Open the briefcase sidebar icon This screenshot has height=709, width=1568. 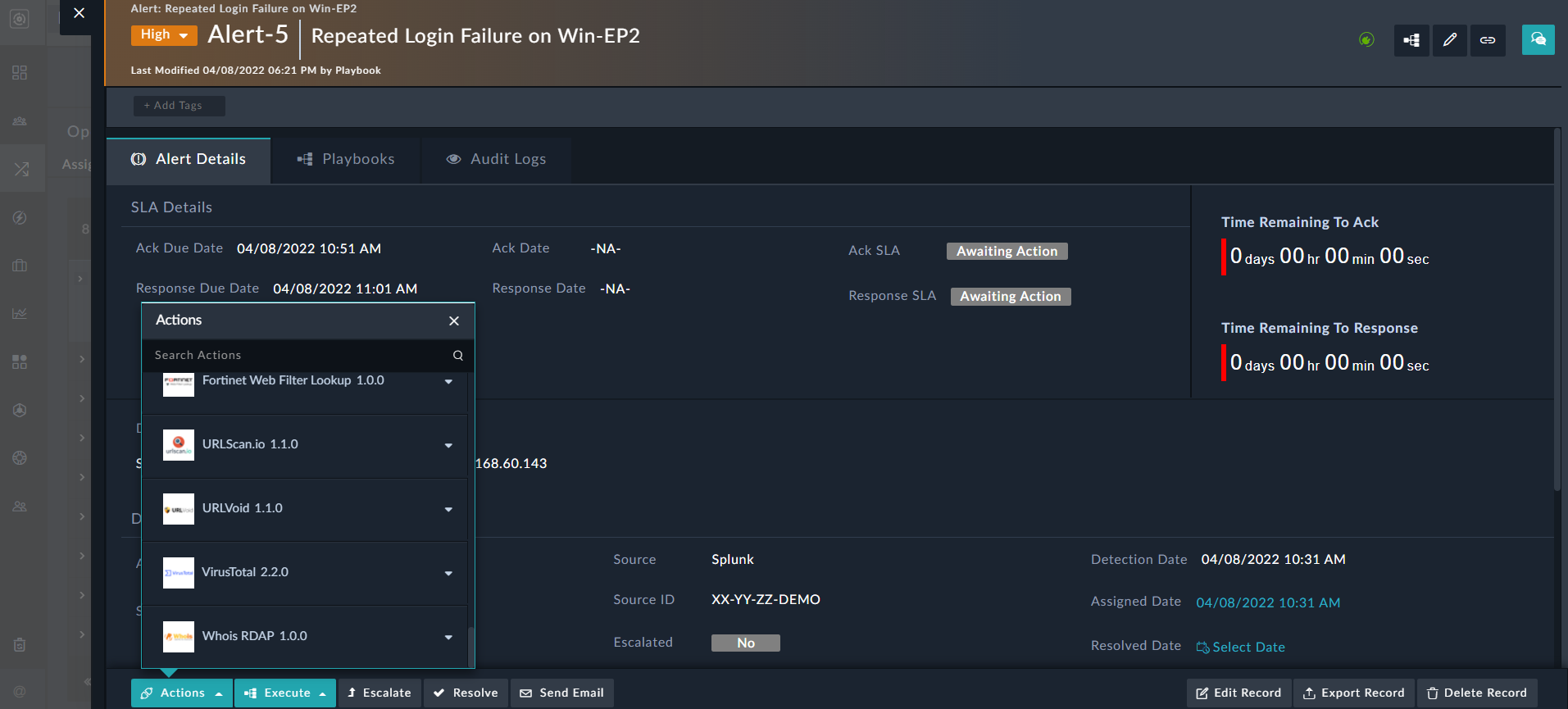pyautogui.click(x=20, y=265)
